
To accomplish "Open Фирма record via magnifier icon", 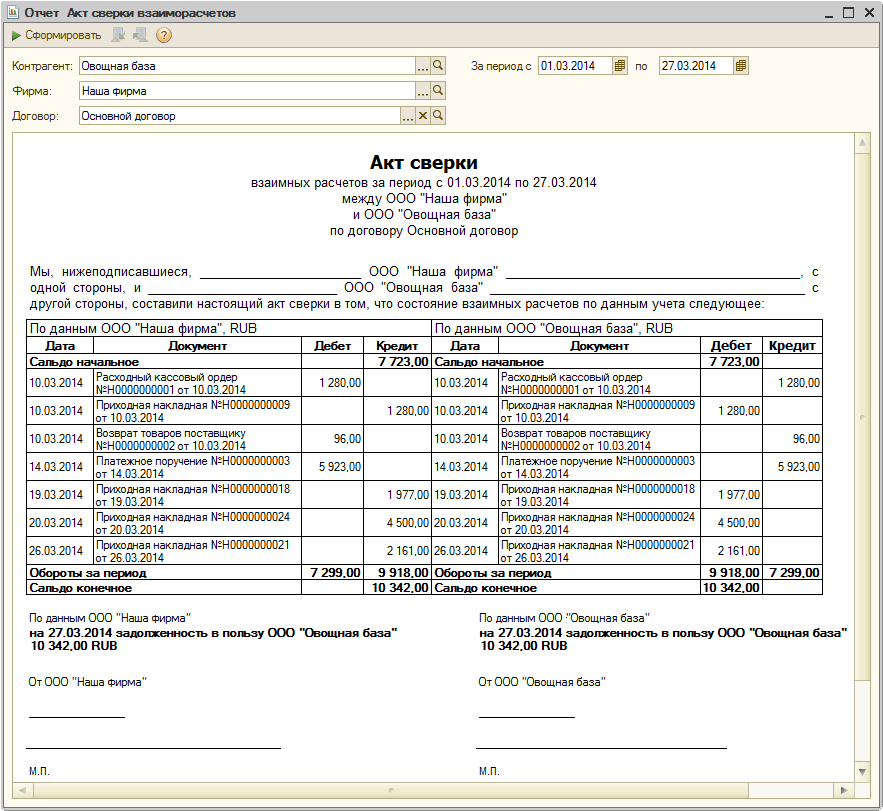I will (438, 91).
